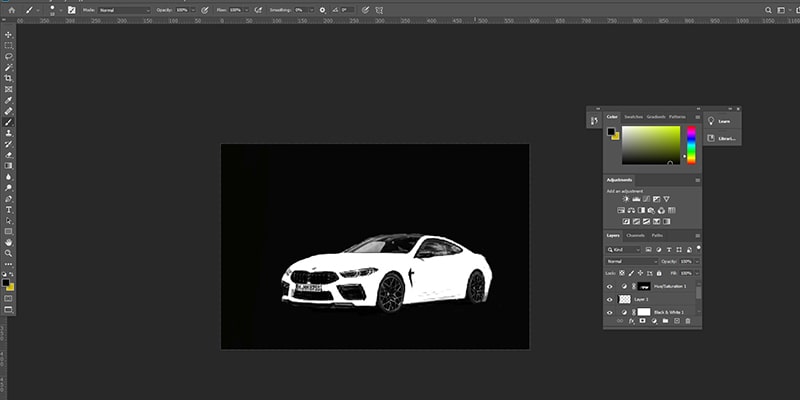Viewport: 800px width, 400px height.
Task: Open the brush tool preset picker arrow
Action: pyautogui.click(x=38, y=10)
